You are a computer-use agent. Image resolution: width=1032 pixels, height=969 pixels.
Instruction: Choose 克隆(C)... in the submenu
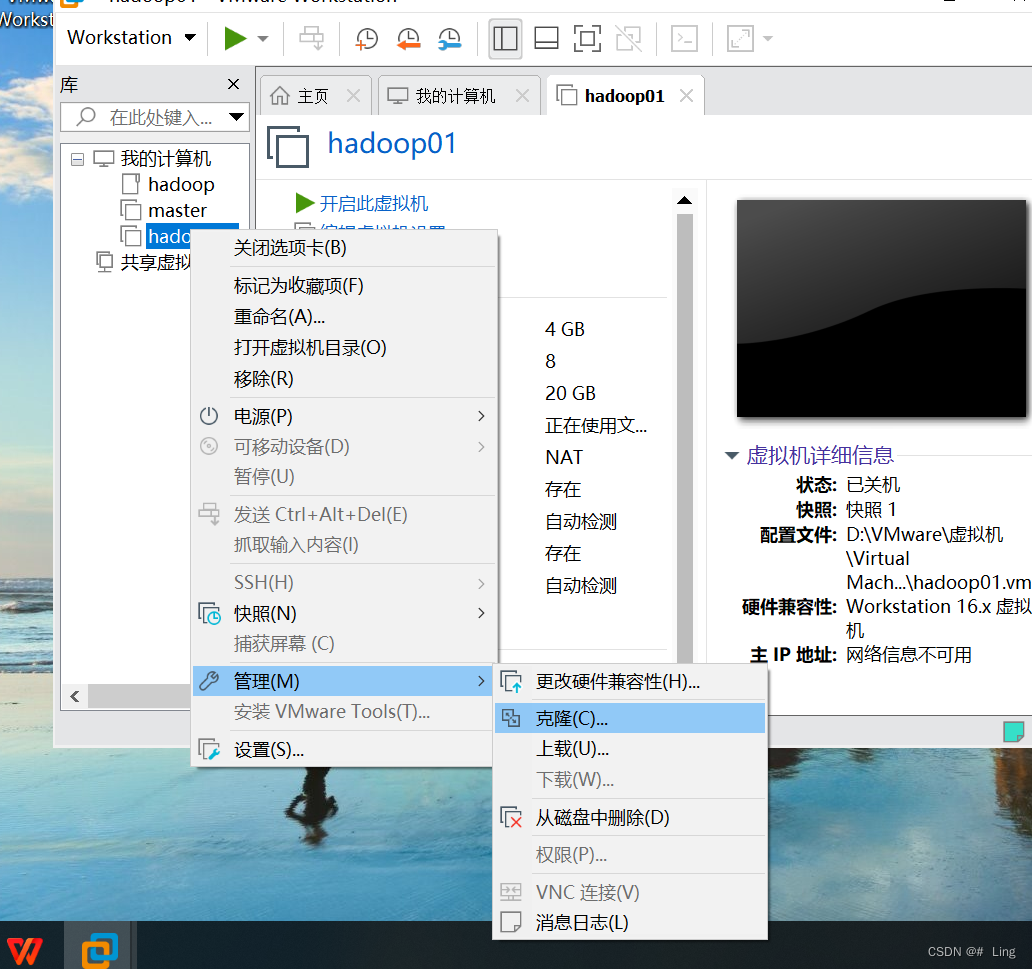[x=630, y=718]
